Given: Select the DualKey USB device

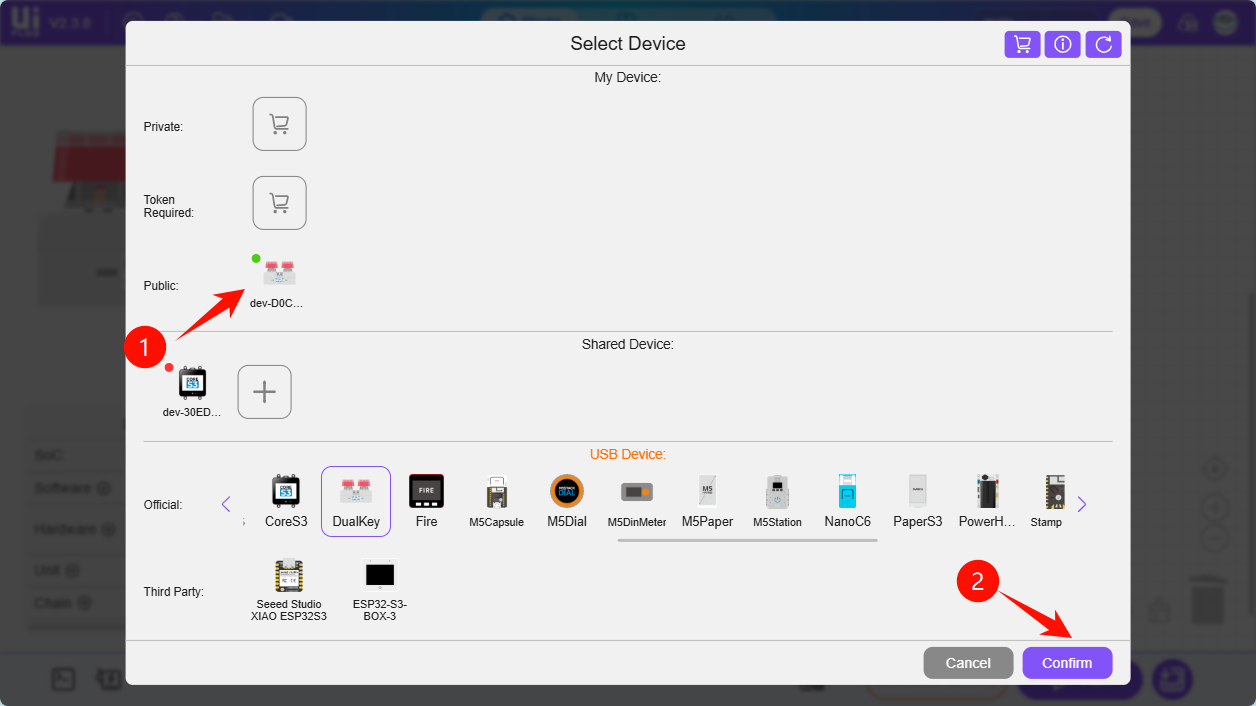Looking at the screenshot, I should click(356, 501).
